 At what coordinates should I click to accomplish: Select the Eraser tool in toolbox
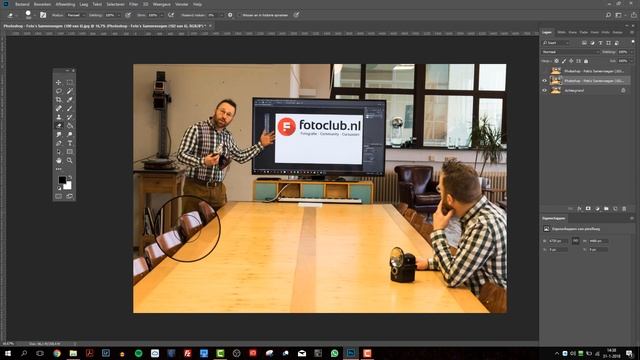click(59, 126)
